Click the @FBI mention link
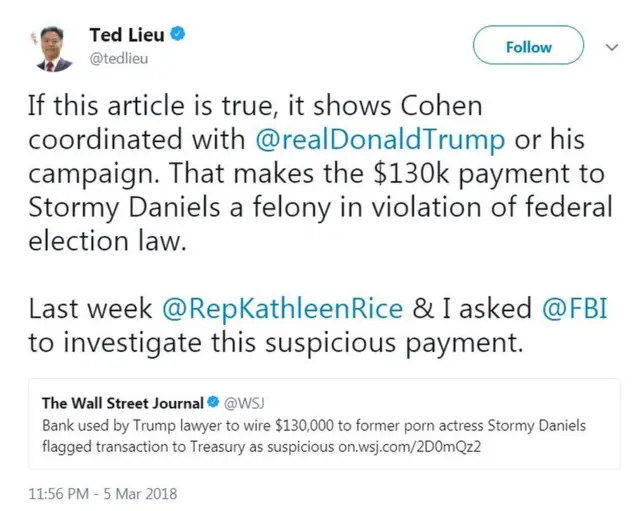 click(573, 311)
